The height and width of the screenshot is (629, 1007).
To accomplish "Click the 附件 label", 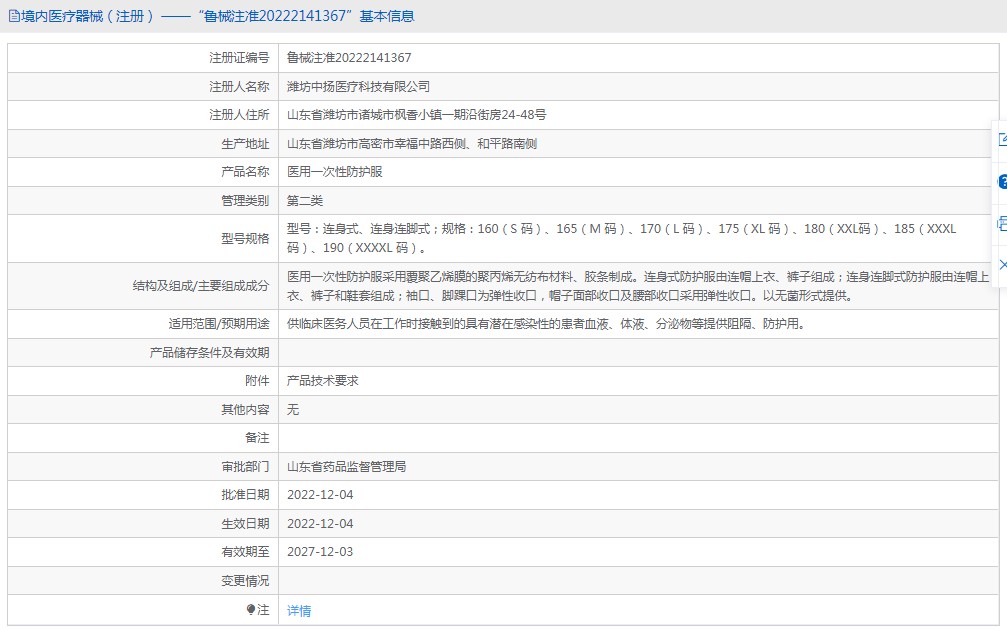I will pyautogui.click(x=257, y=380).
